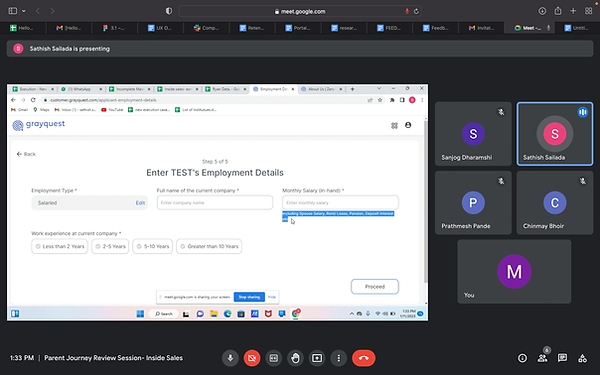600x375 pixels.
Task: Show Safari tab overview grid
Action: 589,11
